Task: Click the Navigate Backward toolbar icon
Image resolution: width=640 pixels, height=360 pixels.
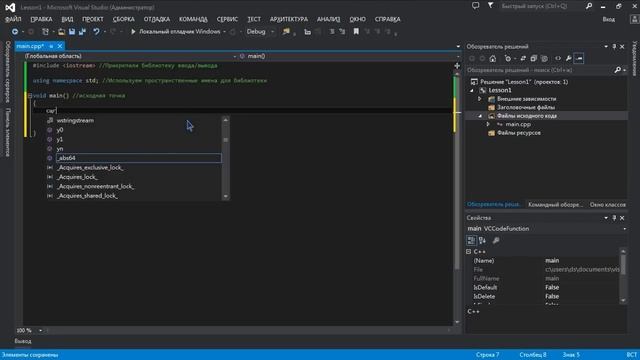Action: tap(15, 31)
